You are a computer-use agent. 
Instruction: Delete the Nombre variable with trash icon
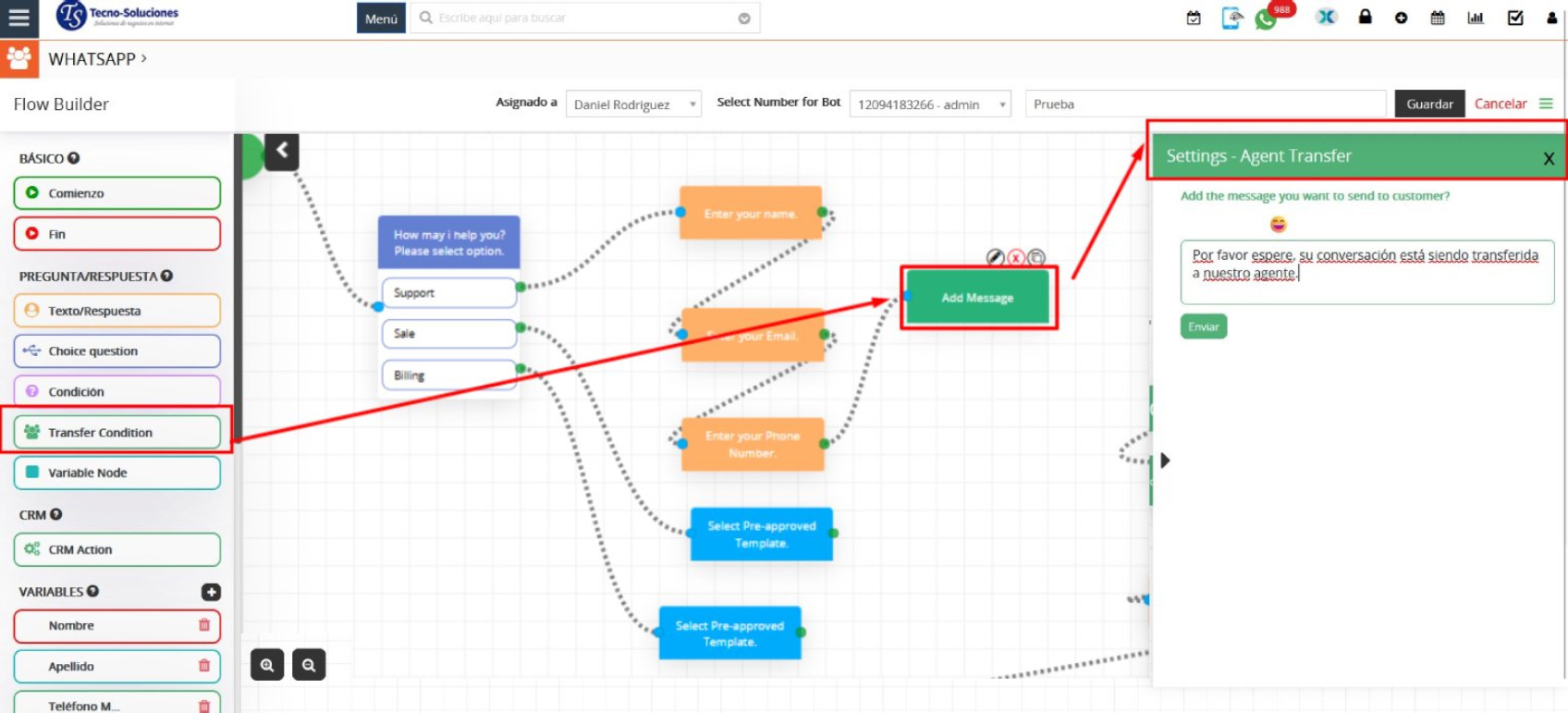204,625
